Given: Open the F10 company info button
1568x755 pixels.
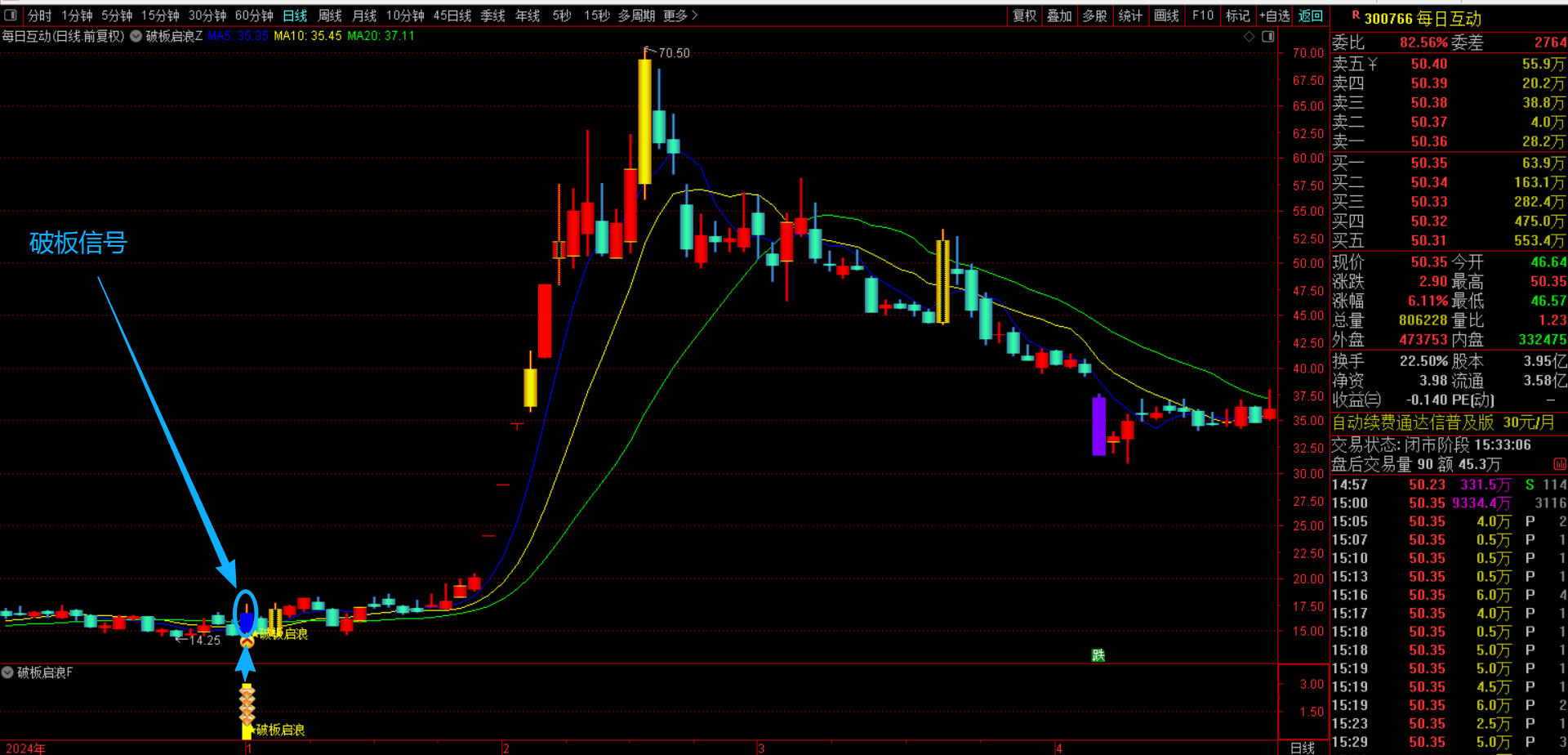Looking at the screenshot, I should pyautogui.click(x=1203, y=16).
